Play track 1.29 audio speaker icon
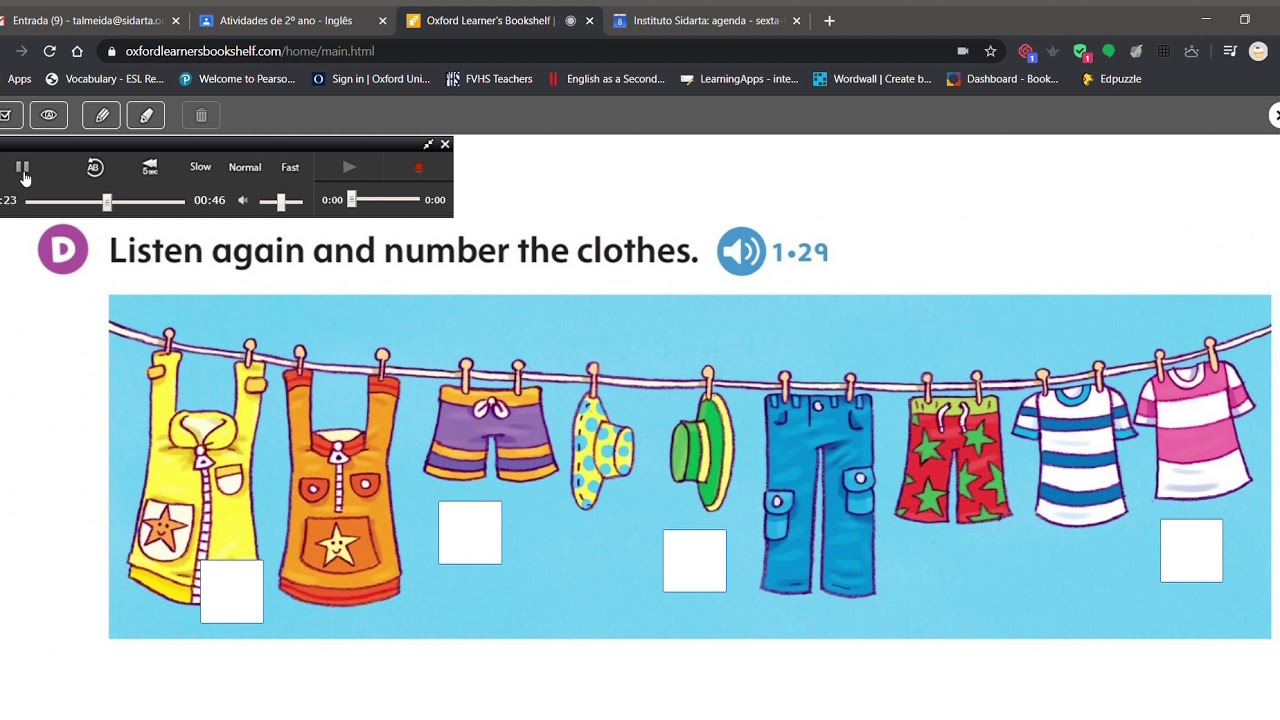This screenshot has height=720, width=1280. point(741,252)
